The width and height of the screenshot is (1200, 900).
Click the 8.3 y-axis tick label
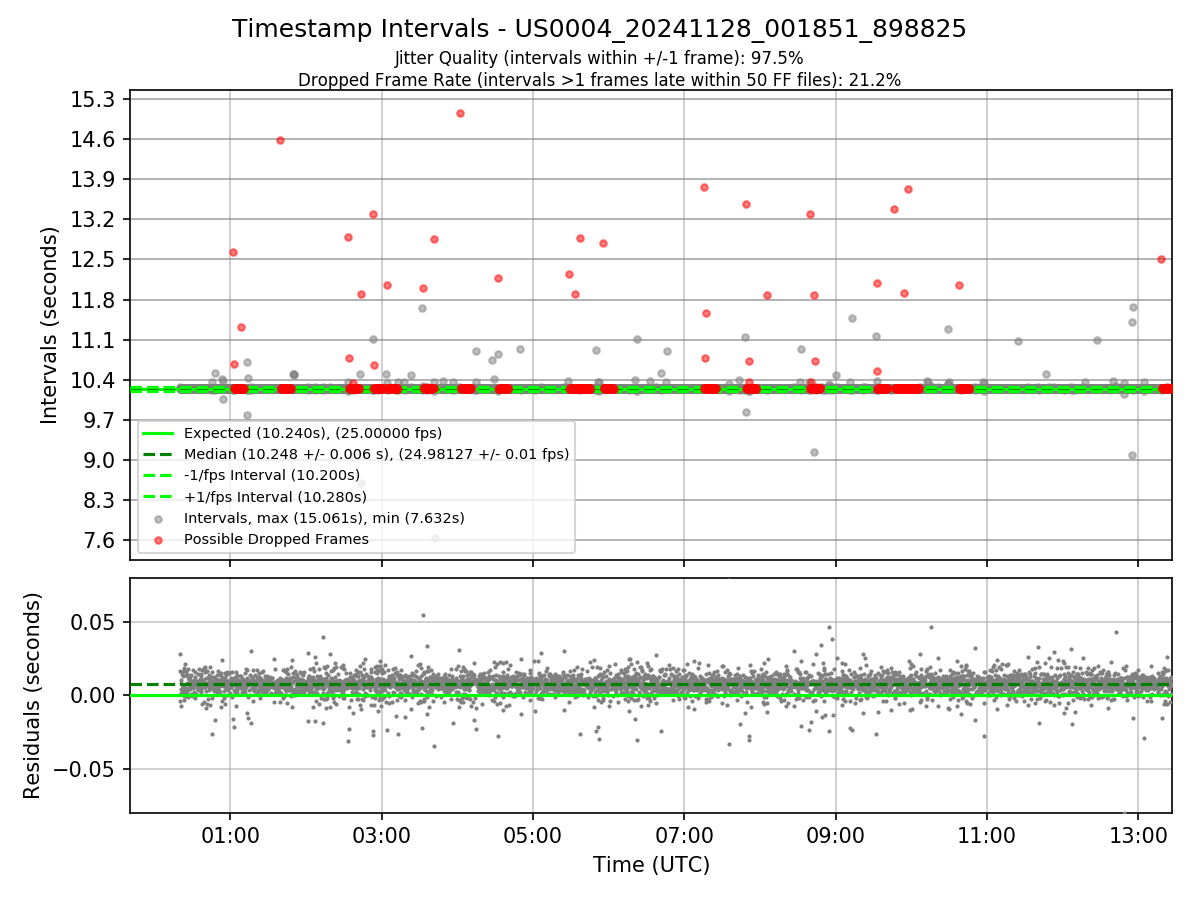click(x=101, y=500)
